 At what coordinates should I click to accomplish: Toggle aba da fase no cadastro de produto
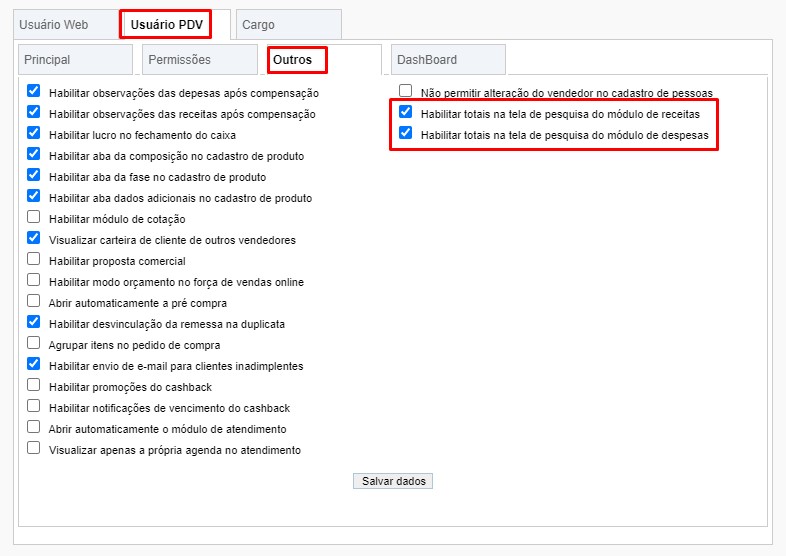(x=34, y=175)
